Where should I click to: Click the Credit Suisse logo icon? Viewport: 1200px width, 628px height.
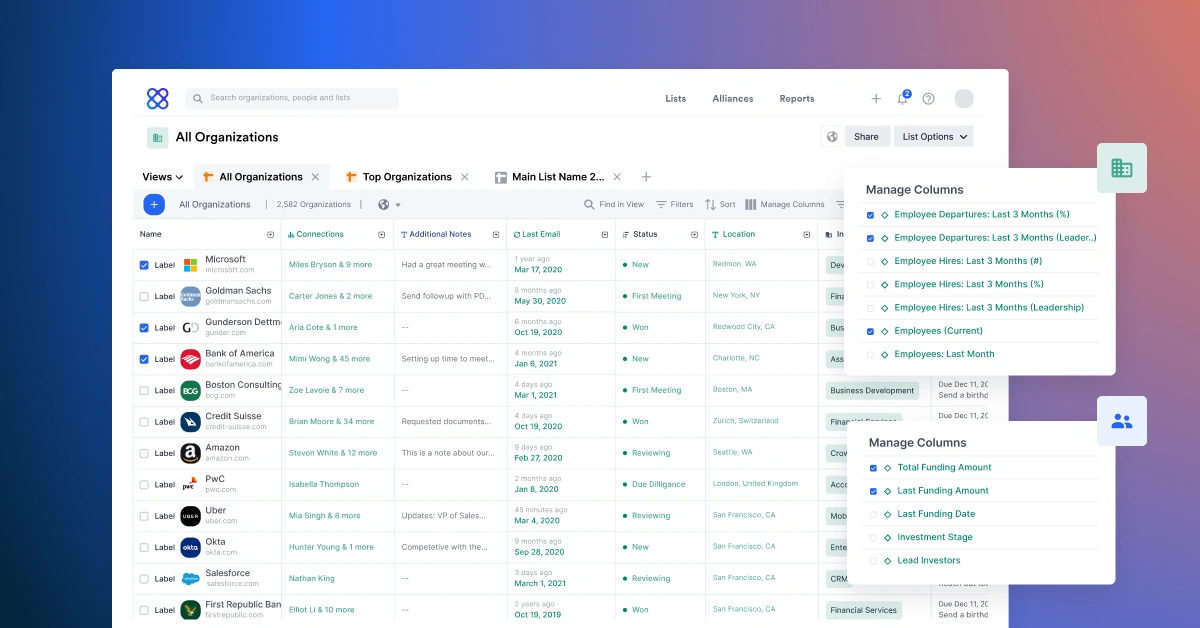tap(190, 422)
